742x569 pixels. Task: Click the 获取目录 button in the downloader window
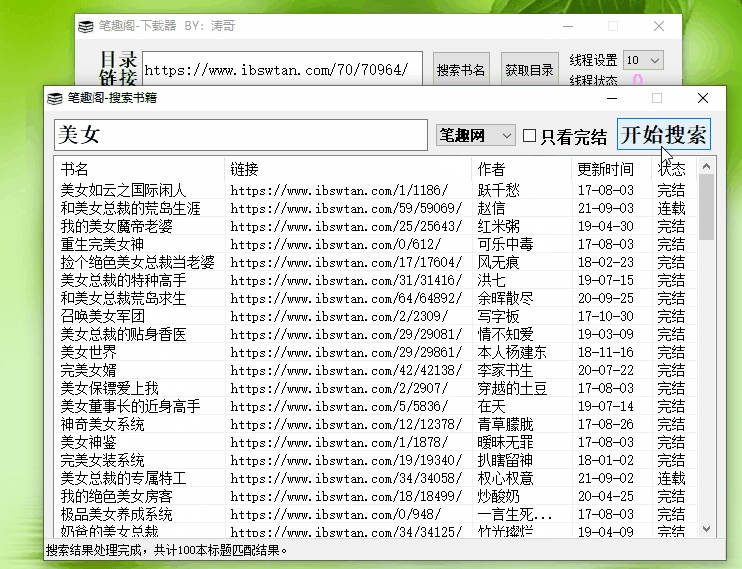[529, 70]
